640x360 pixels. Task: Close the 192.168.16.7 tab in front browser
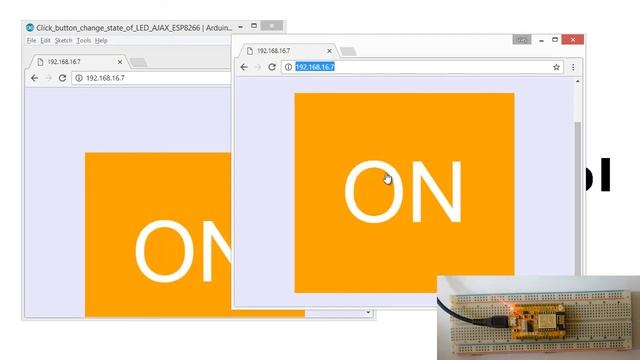(x=329, y=51)
